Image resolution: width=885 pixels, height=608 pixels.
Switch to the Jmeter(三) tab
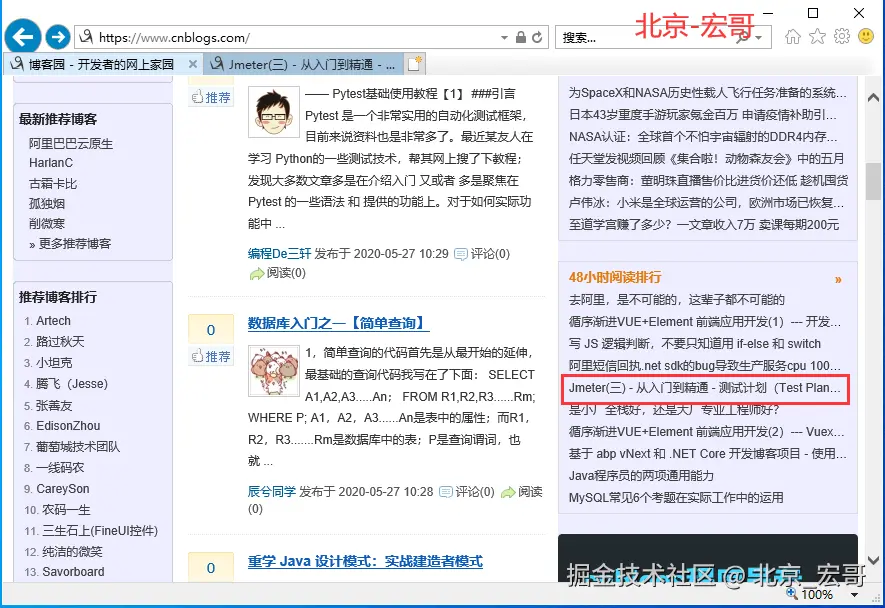click(303, 64)
